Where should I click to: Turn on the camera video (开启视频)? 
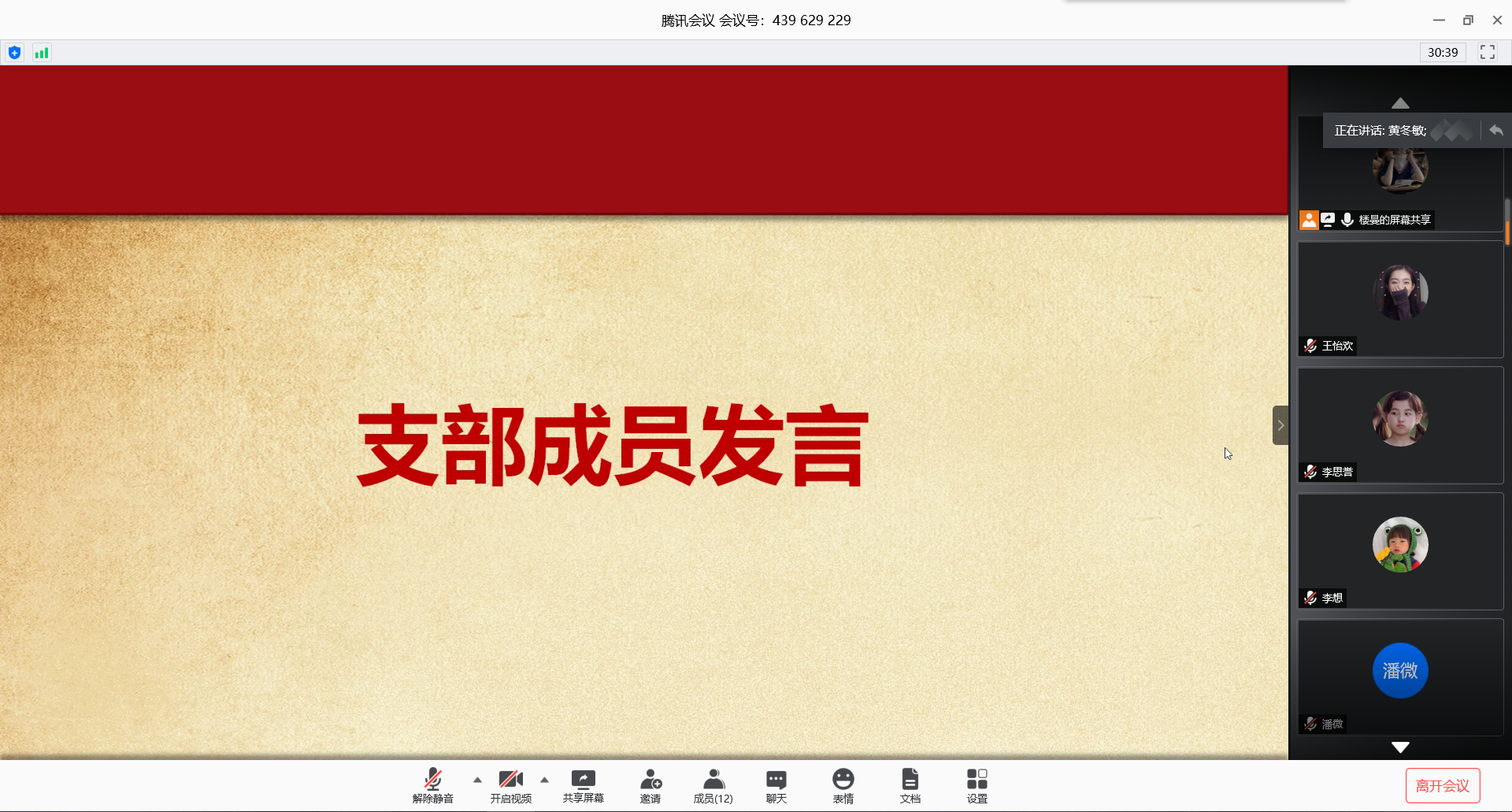coord(510,785)
